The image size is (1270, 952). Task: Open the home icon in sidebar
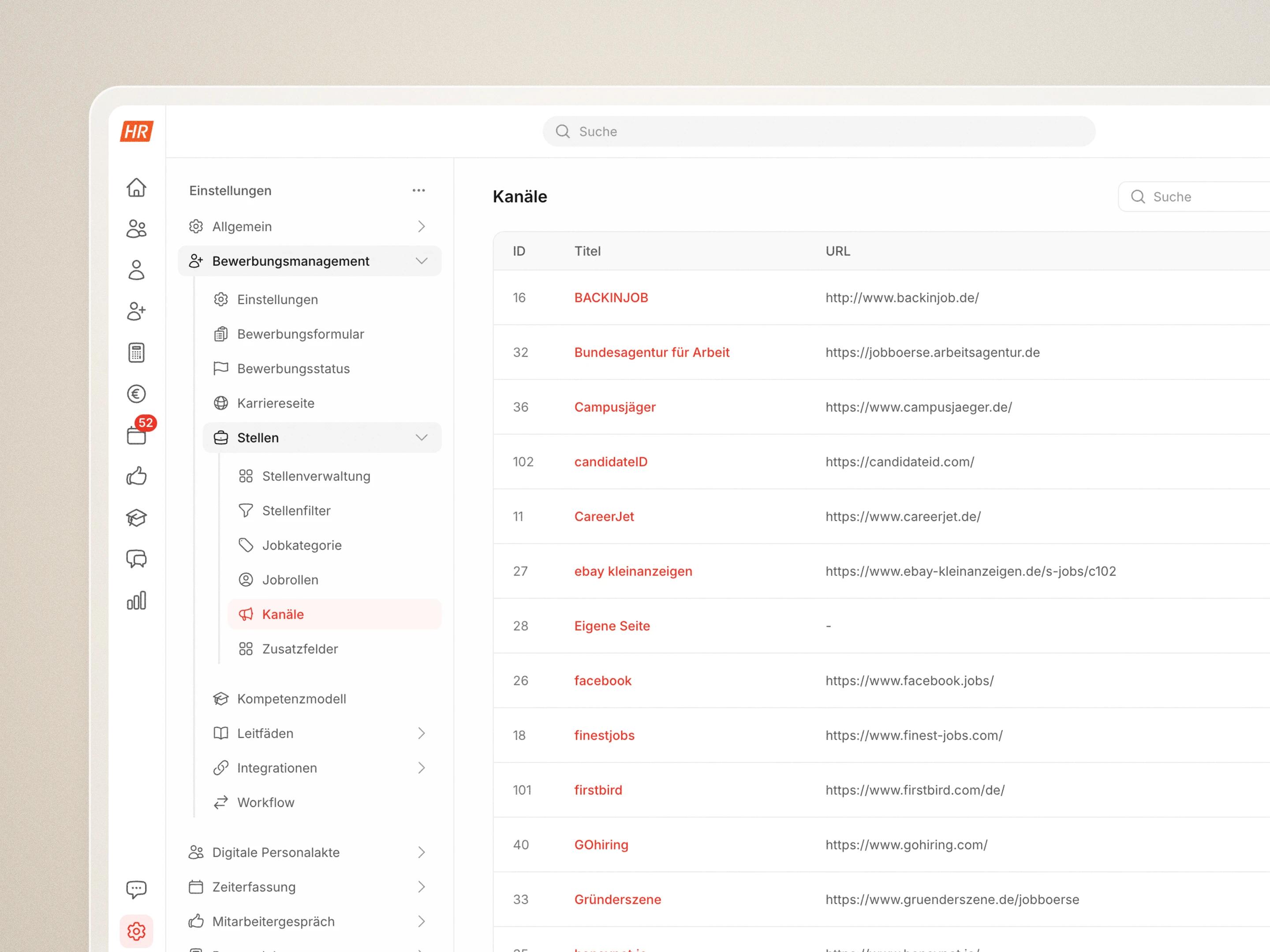(x=136, y=188)
